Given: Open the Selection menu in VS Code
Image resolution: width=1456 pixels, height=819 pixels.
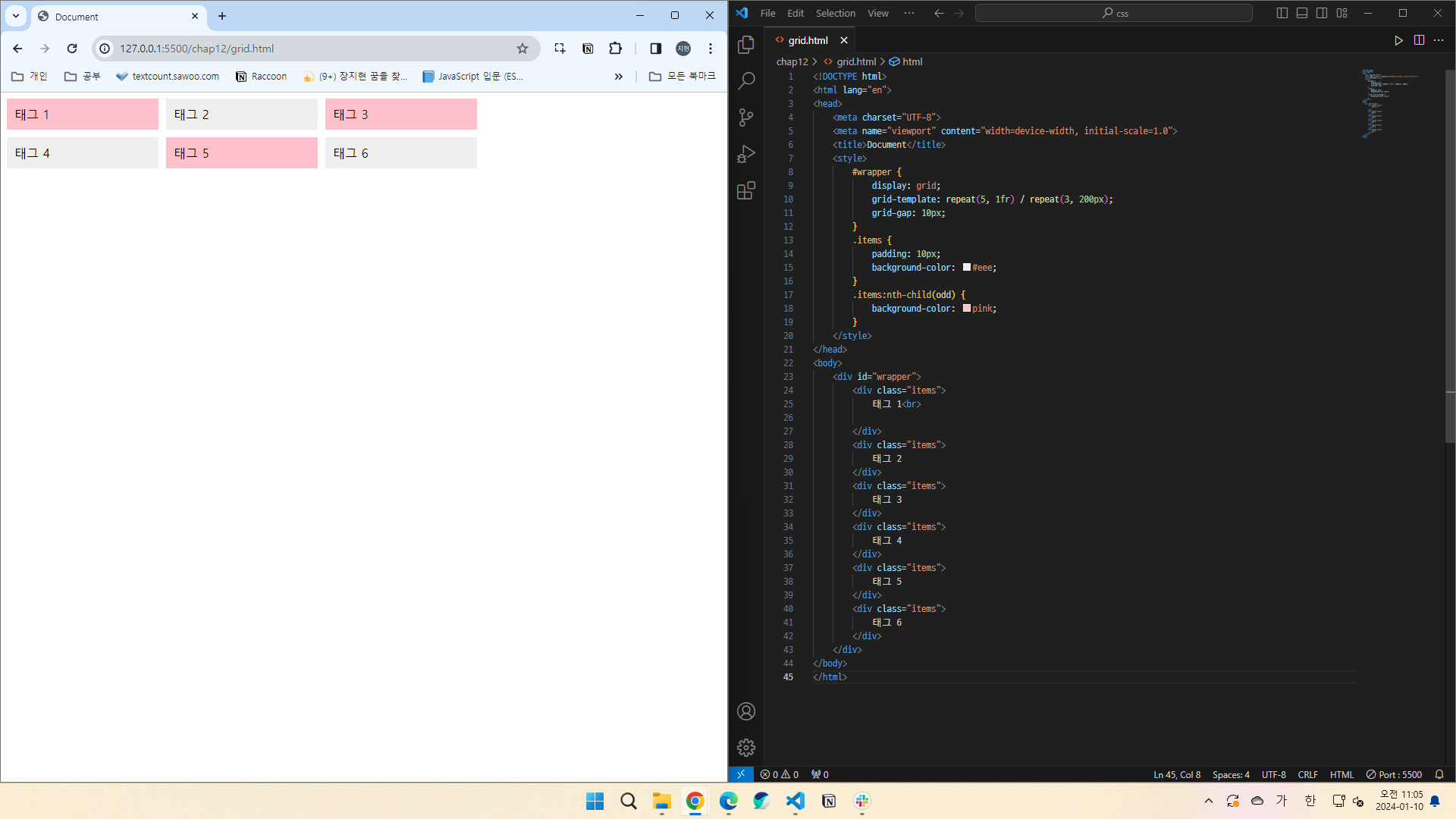Looking at the screenshot, I should tap(836, 13).
